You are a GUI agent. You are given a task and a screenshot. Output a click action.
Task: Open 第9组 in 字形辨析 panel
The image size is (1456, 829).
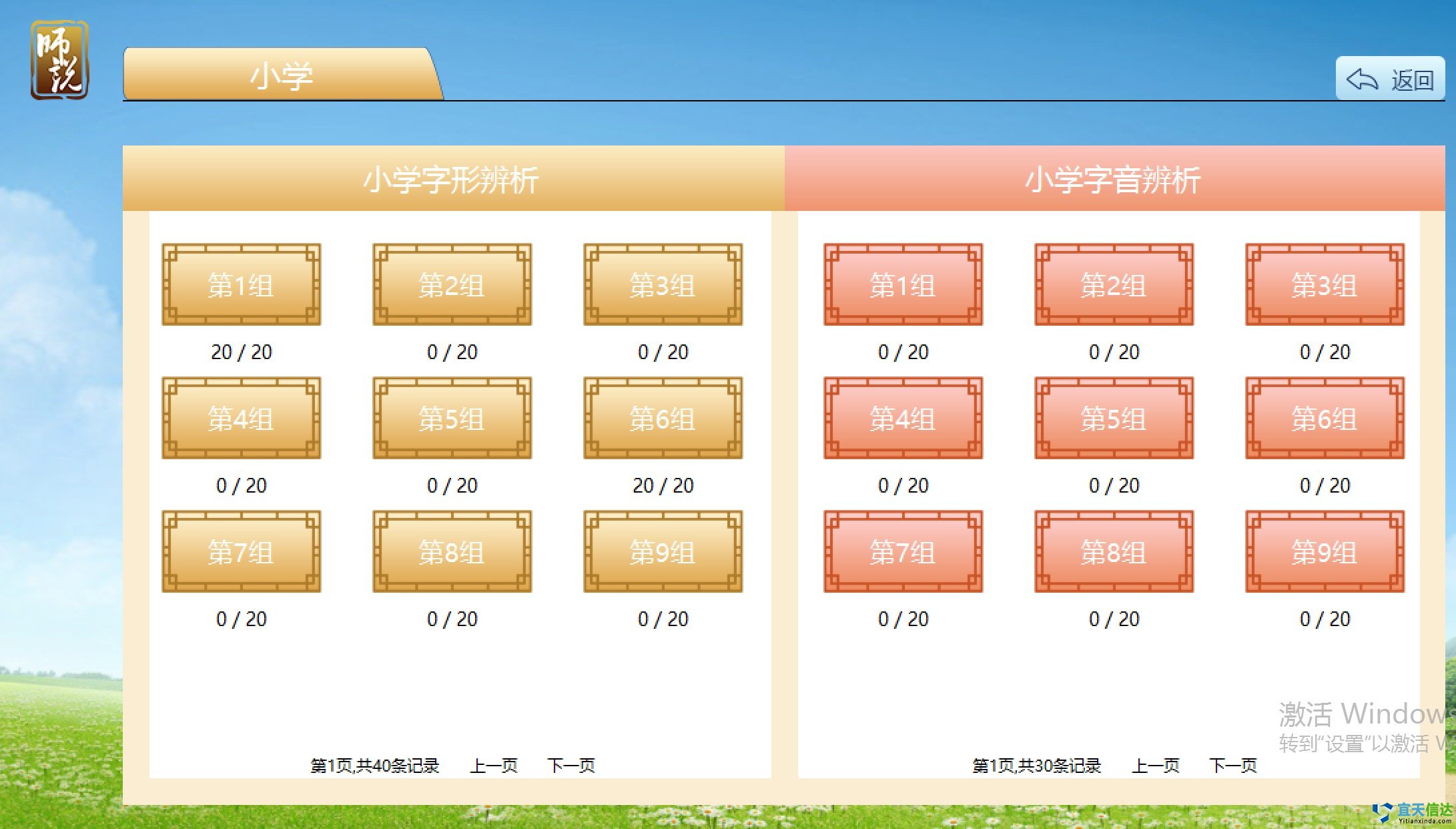point(663,552)
